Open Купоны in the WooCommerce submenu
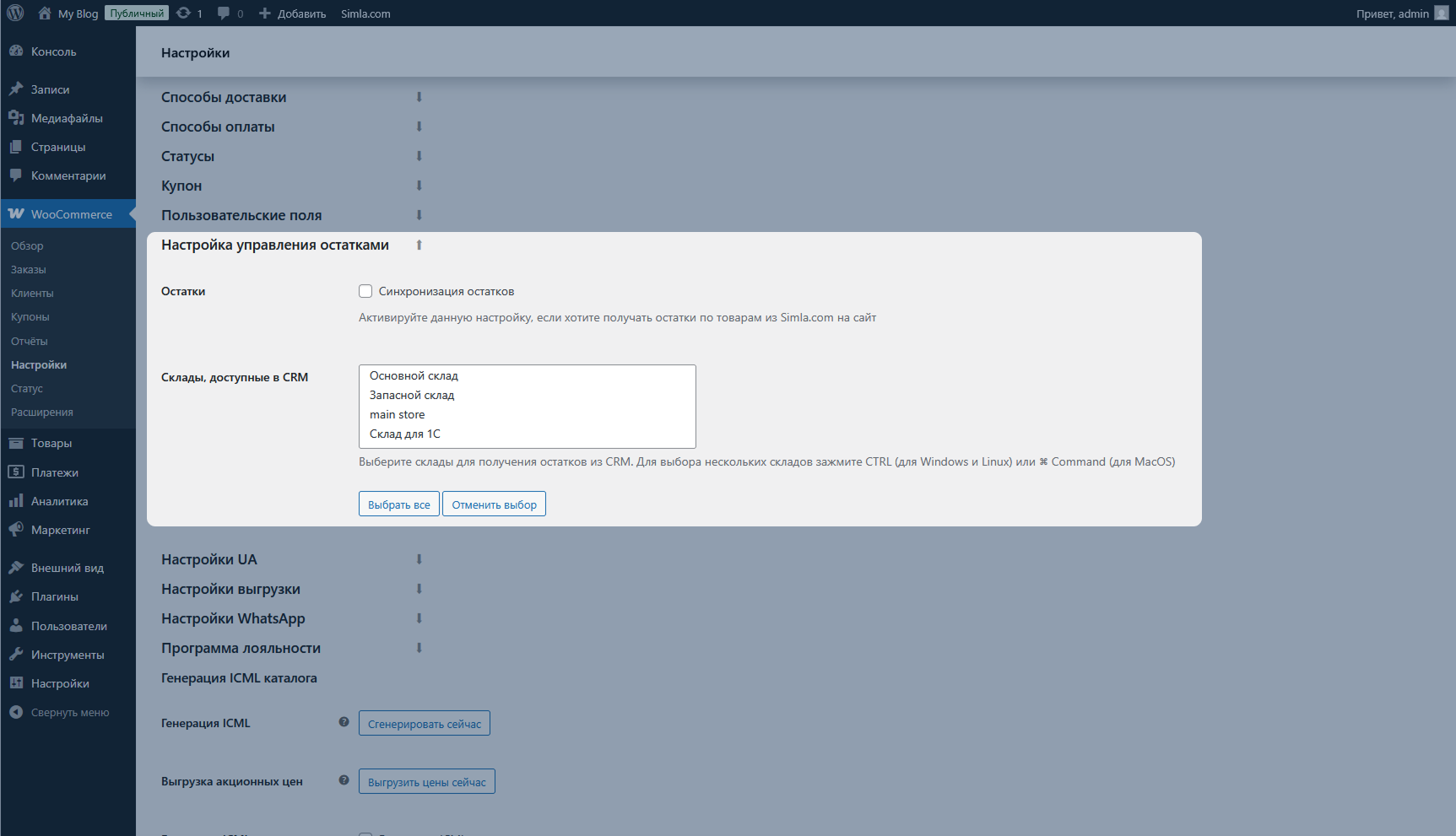 (30, 317)
